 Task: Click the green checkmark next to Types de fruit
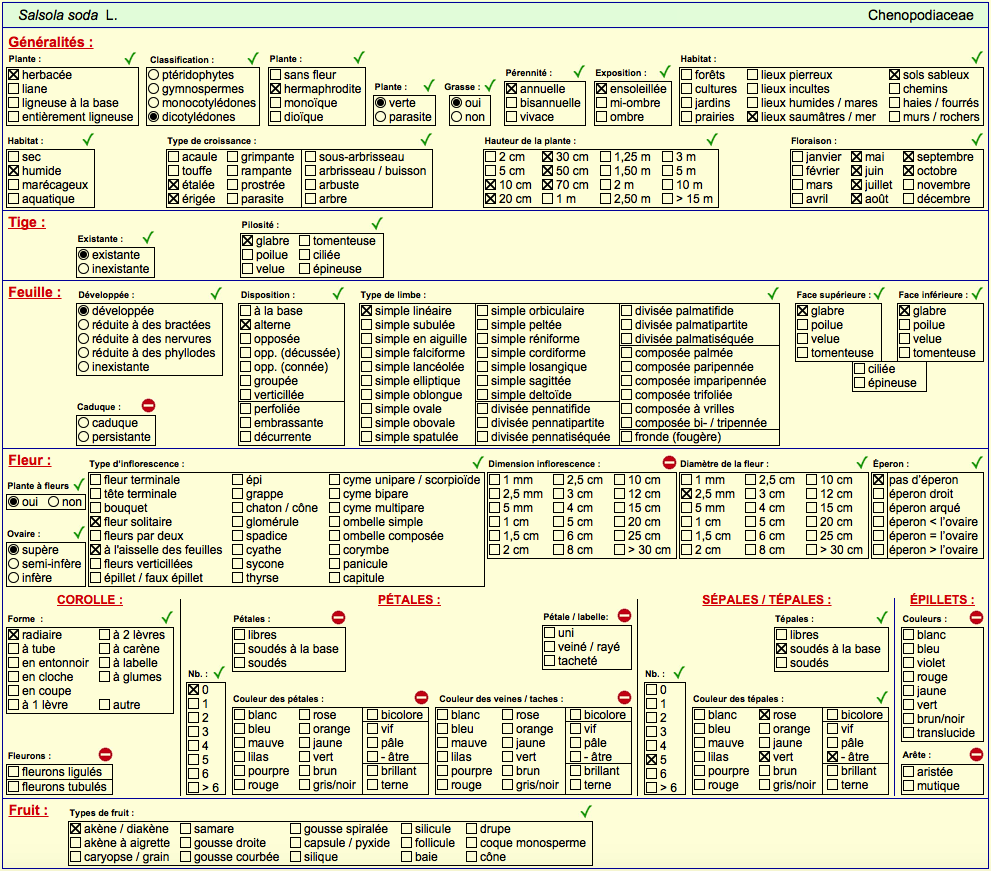(x=586, y=811)
